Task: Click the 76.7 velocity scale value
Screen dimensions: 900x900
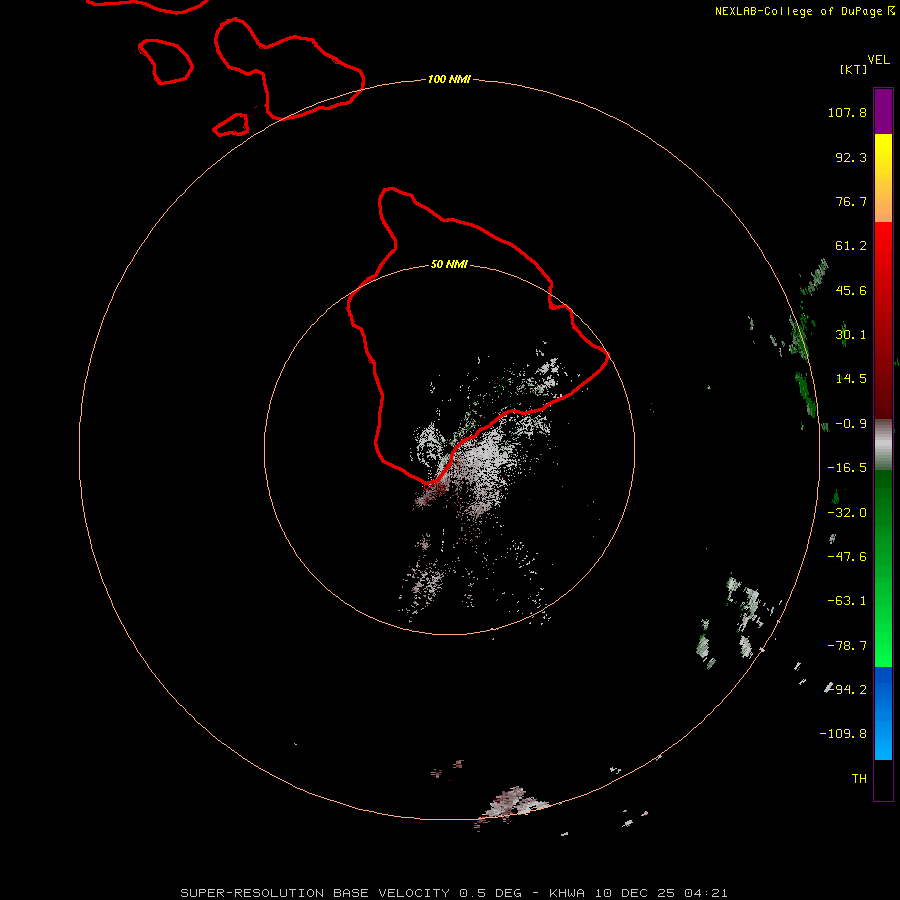Action: 851,201
